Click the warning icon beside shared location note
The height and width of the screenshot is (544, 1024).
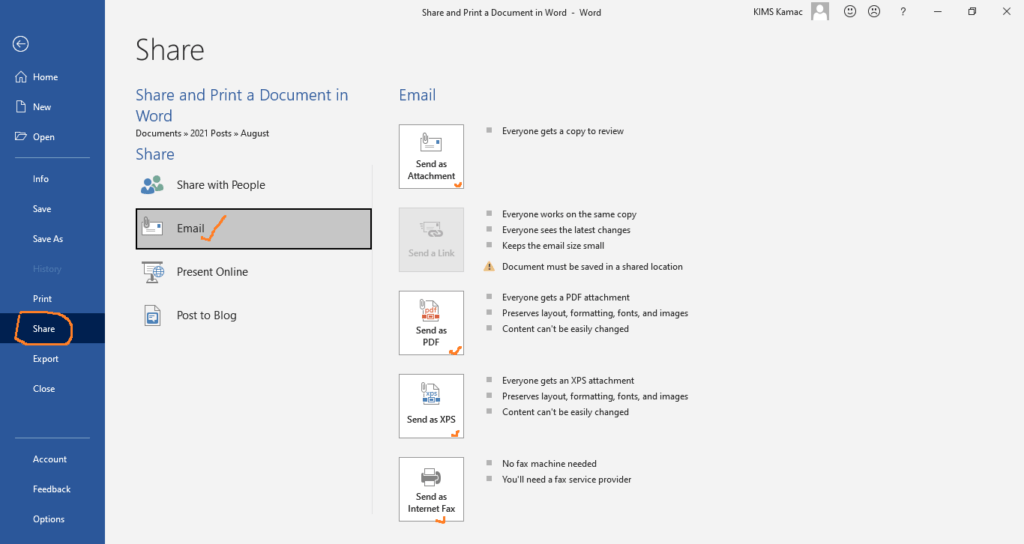point(488,266)
